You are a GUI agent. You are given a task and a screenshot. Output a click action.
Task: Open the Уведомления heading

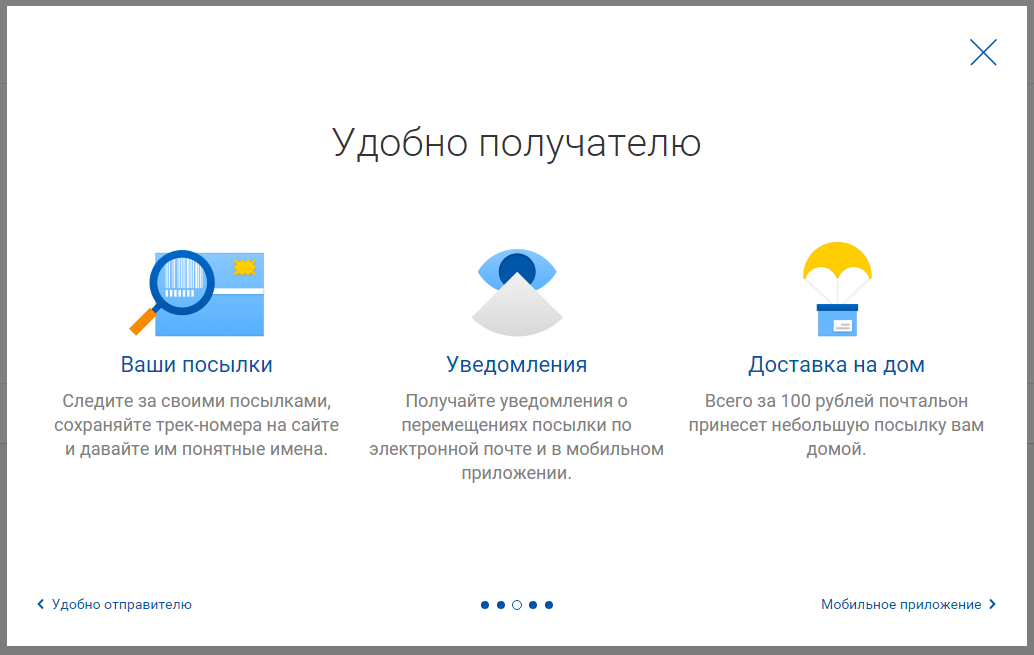(x=516, y=364)
